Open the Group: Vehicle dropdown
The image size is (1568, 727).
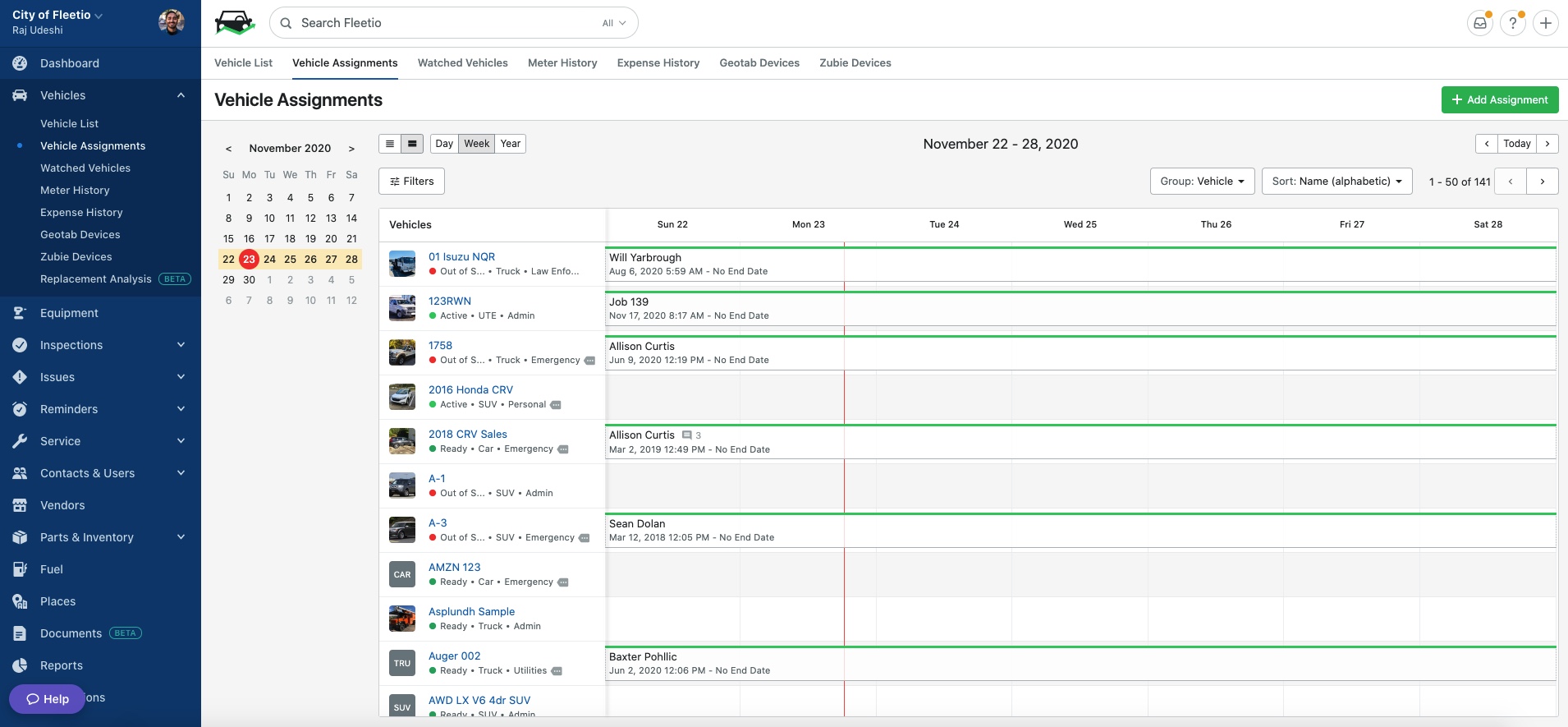click(x=1202, y=182)
